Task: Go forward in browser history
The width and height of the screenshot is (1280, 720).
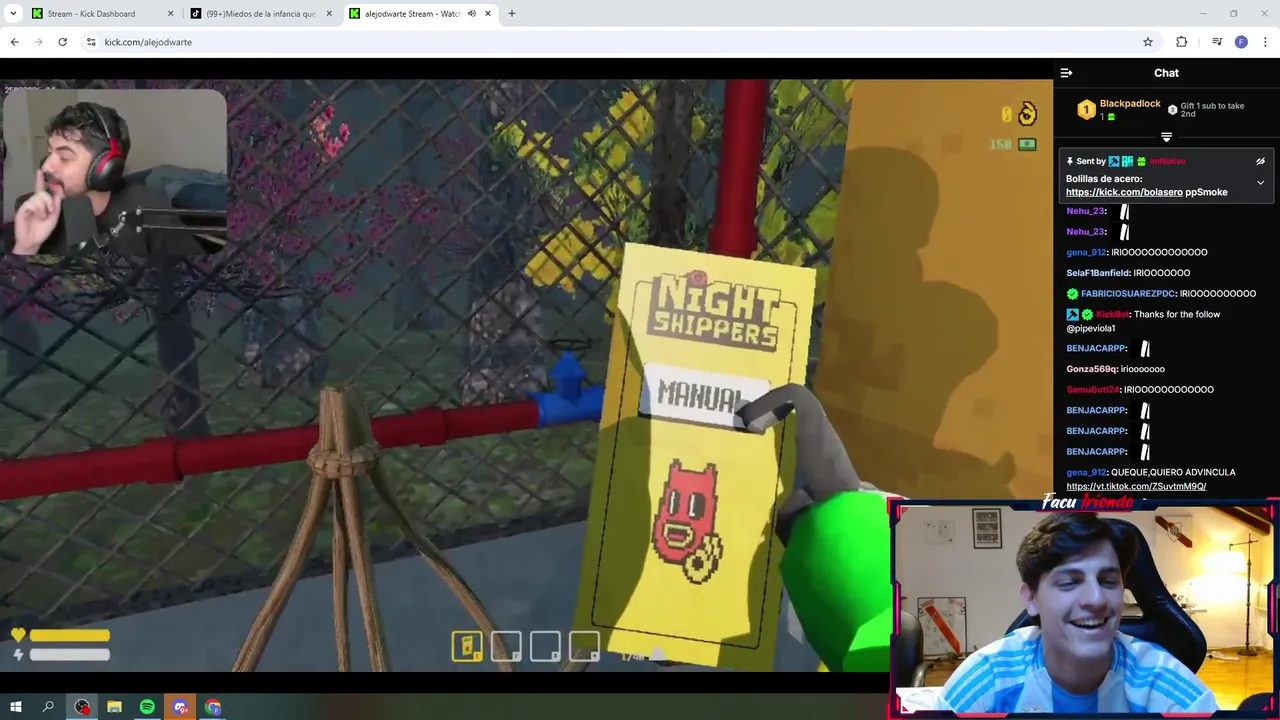Action: click(38, 42)
